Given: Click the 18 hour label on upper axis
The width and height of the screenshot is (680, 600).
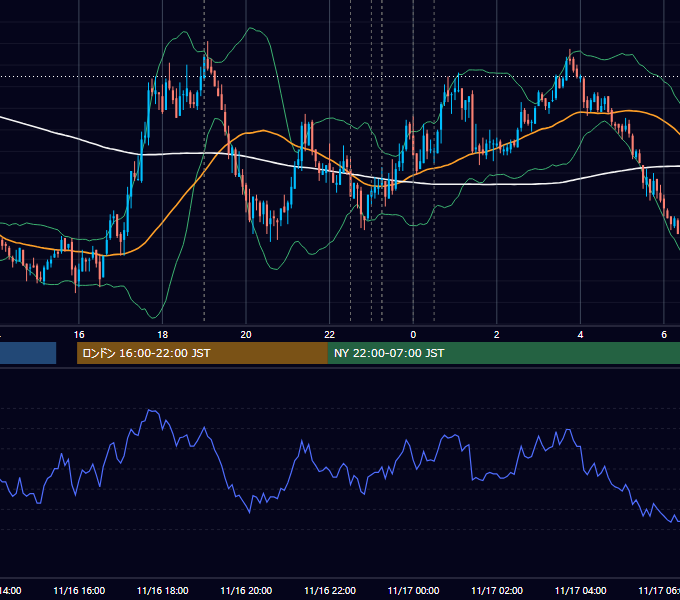Looking at the screenshot, I should point(163,335).
